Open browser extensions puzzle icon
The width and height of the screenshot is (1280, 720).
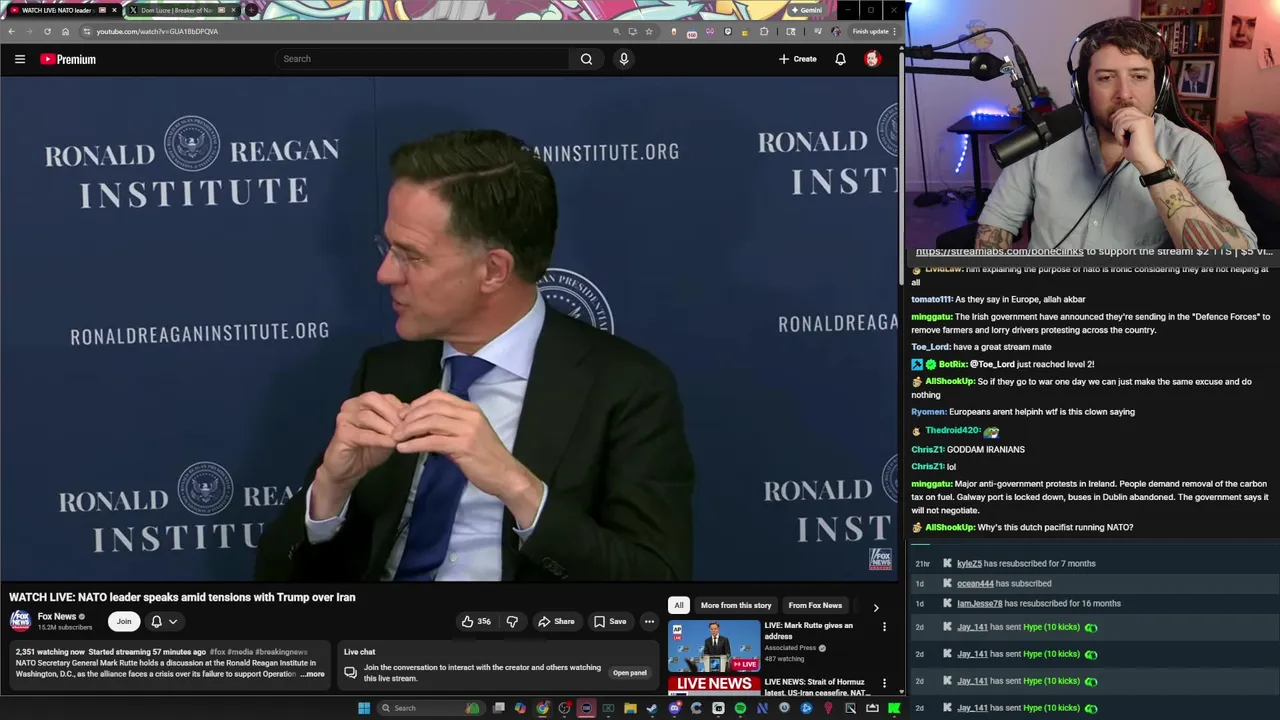(764, 31)
